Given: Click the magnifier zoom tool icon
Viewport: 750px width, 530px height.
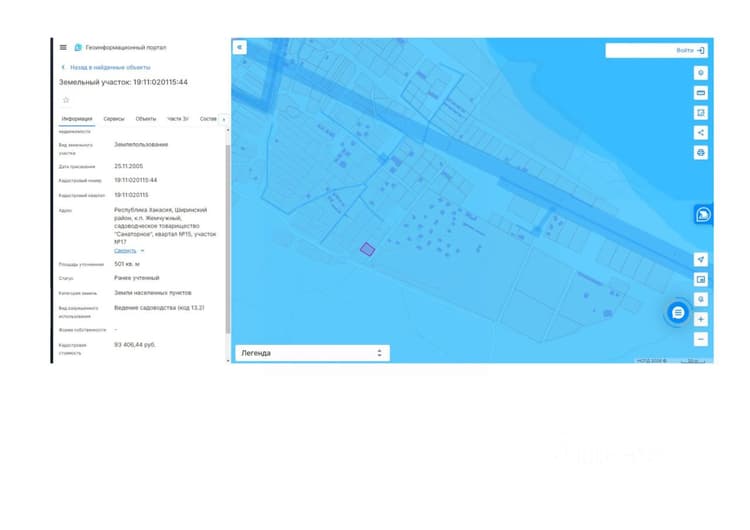Looking at the screenshot, I should click(x=701, y=299).
